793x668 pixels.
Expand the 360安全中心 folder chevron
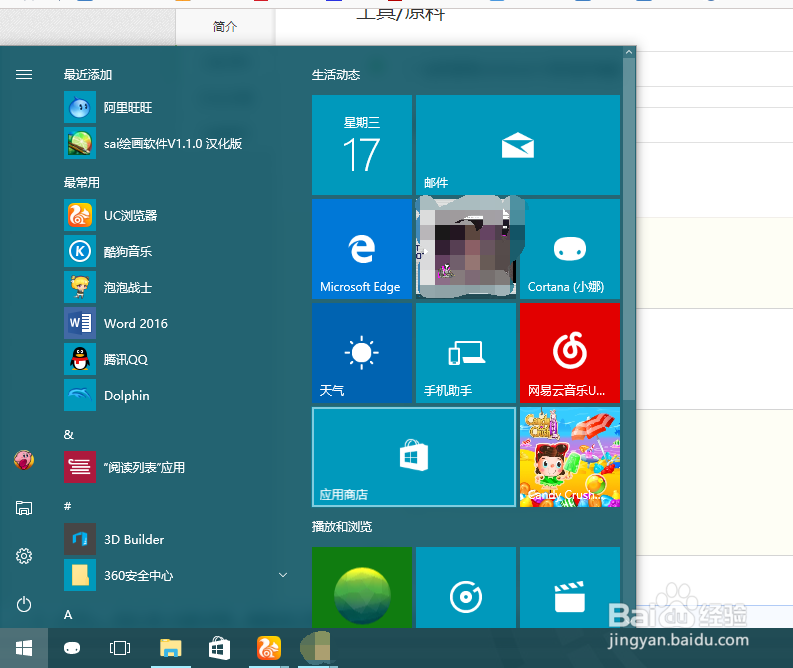click(283, 575)
